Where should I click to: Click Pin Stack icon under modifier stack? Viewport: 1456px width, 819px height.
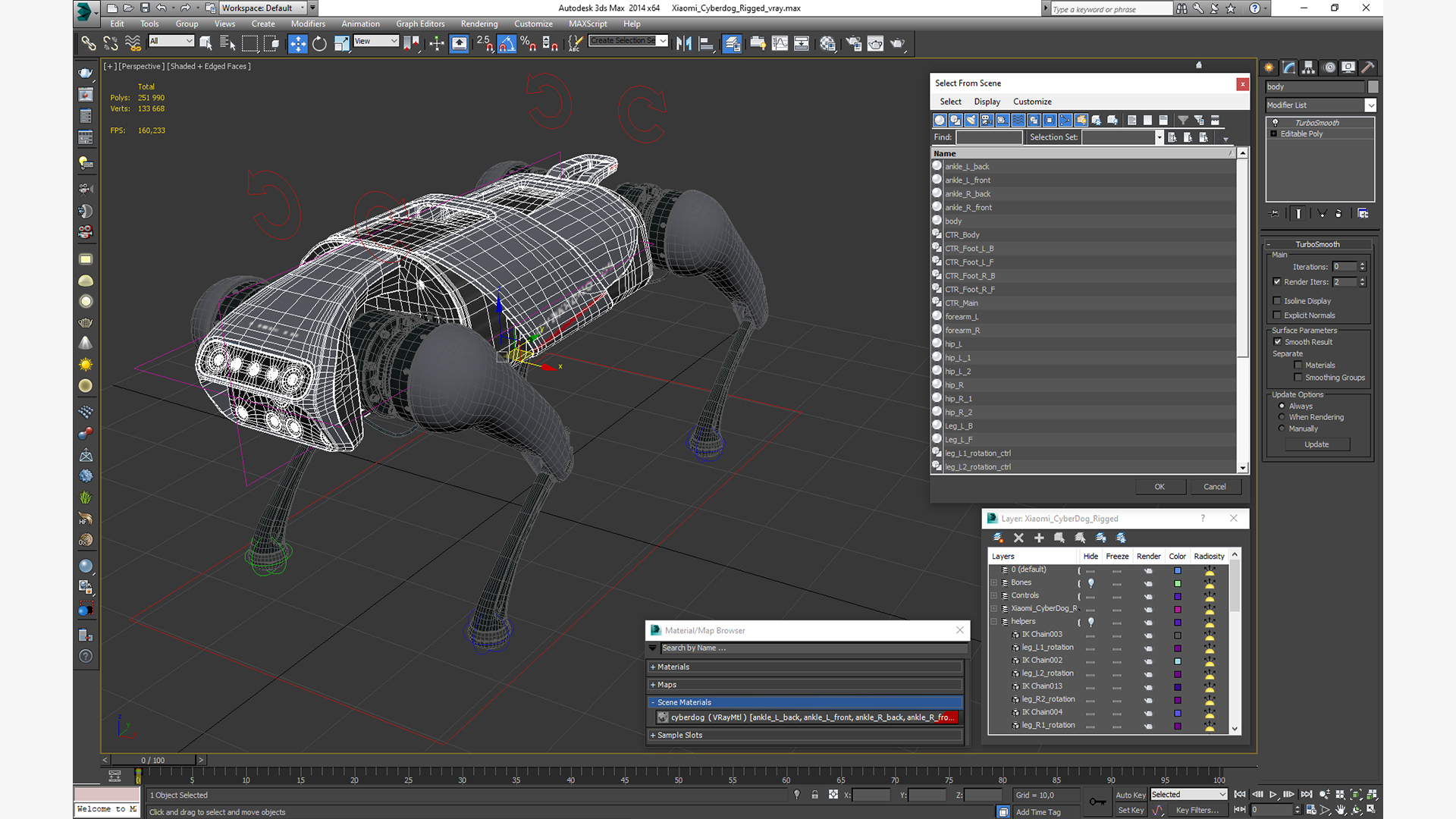pyautogui.click(x=1274, y=214)
